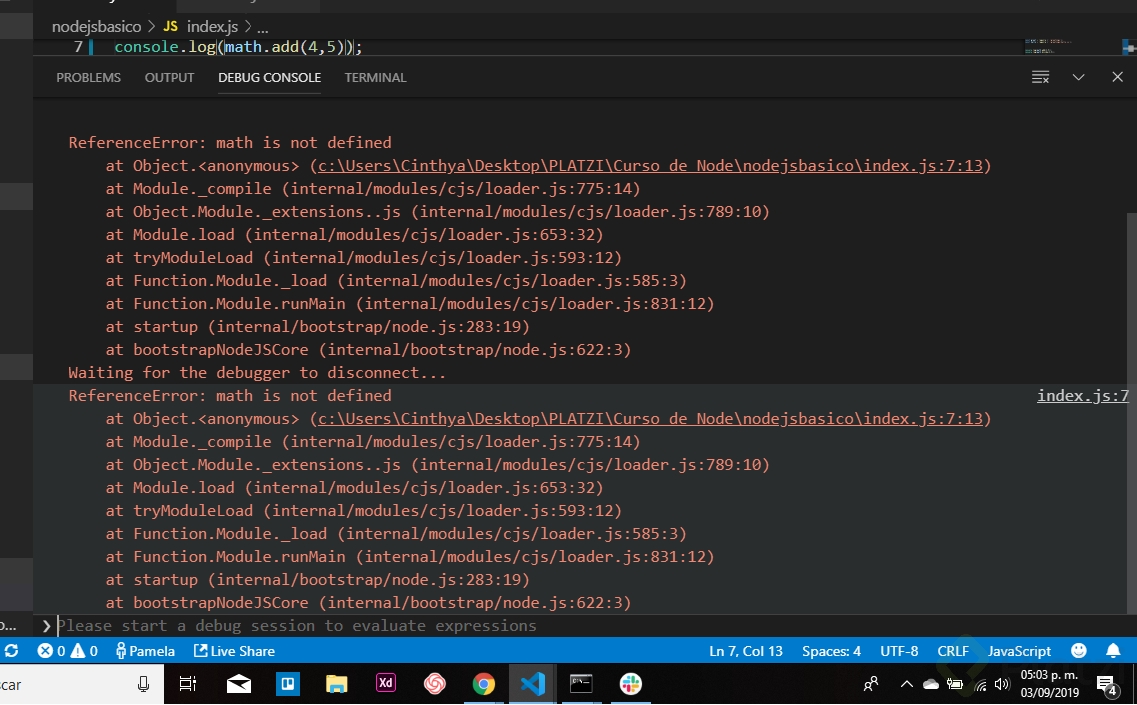The height and width of the screenshot is (705, 1137).
Task: Open Windows Task View
Action: tap(188, 684)
